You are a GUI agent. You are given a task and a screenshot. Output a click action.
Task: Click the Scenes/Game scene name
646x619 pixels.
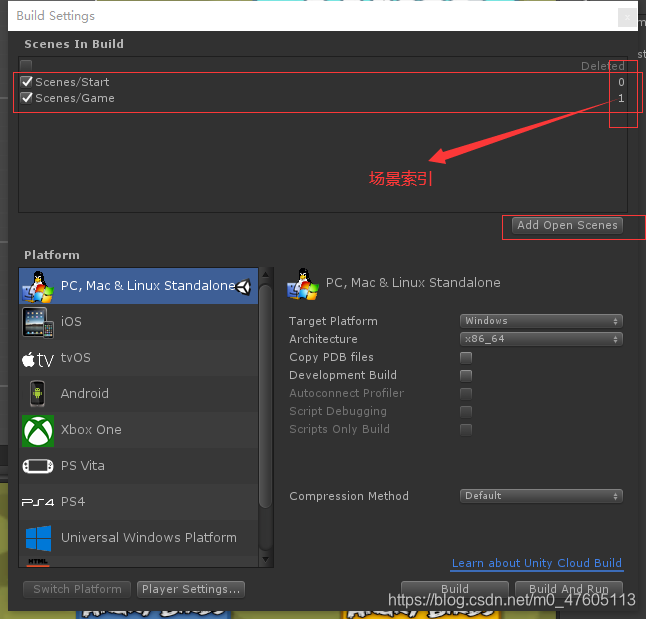coord(75,98)
